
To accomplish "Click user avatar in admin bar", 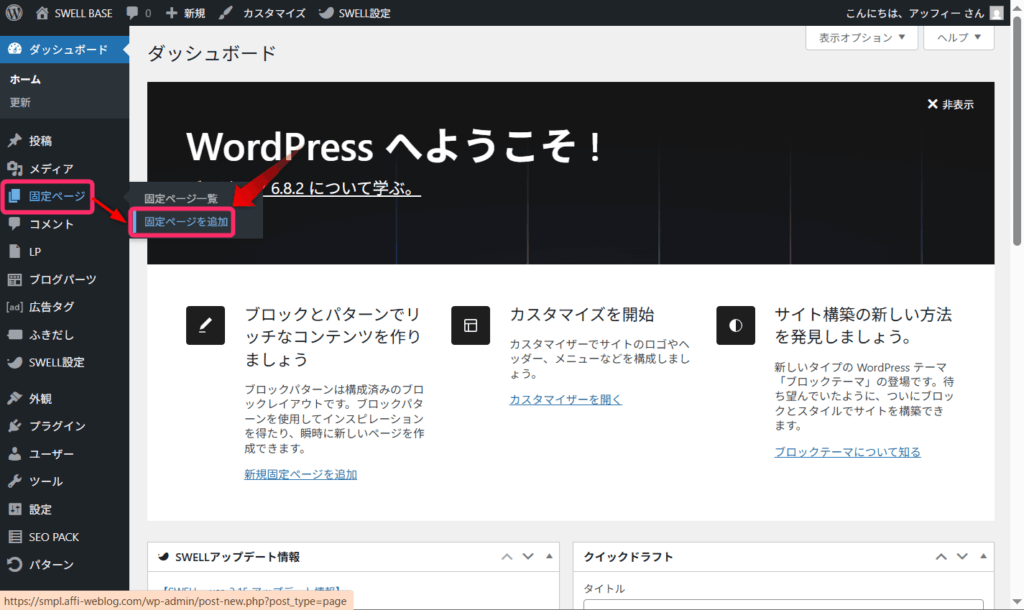I will [997, 12].
